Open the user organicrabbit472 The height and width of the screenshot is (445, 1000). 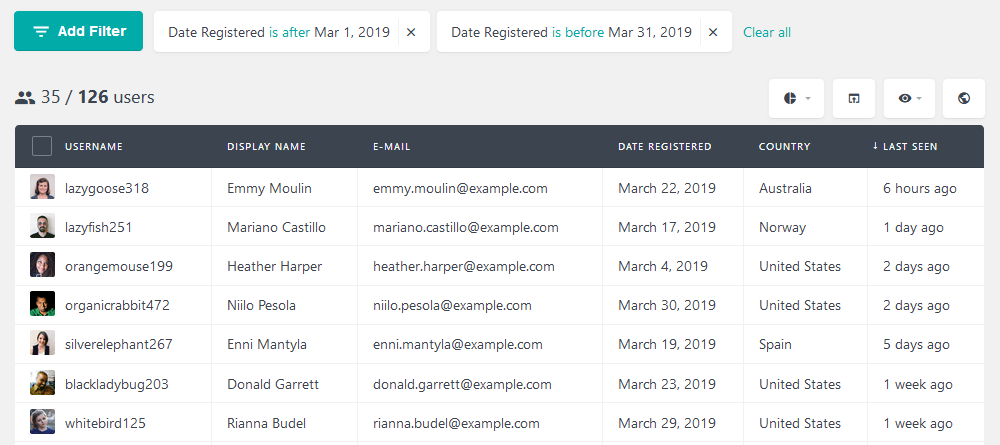pos(117,305)
